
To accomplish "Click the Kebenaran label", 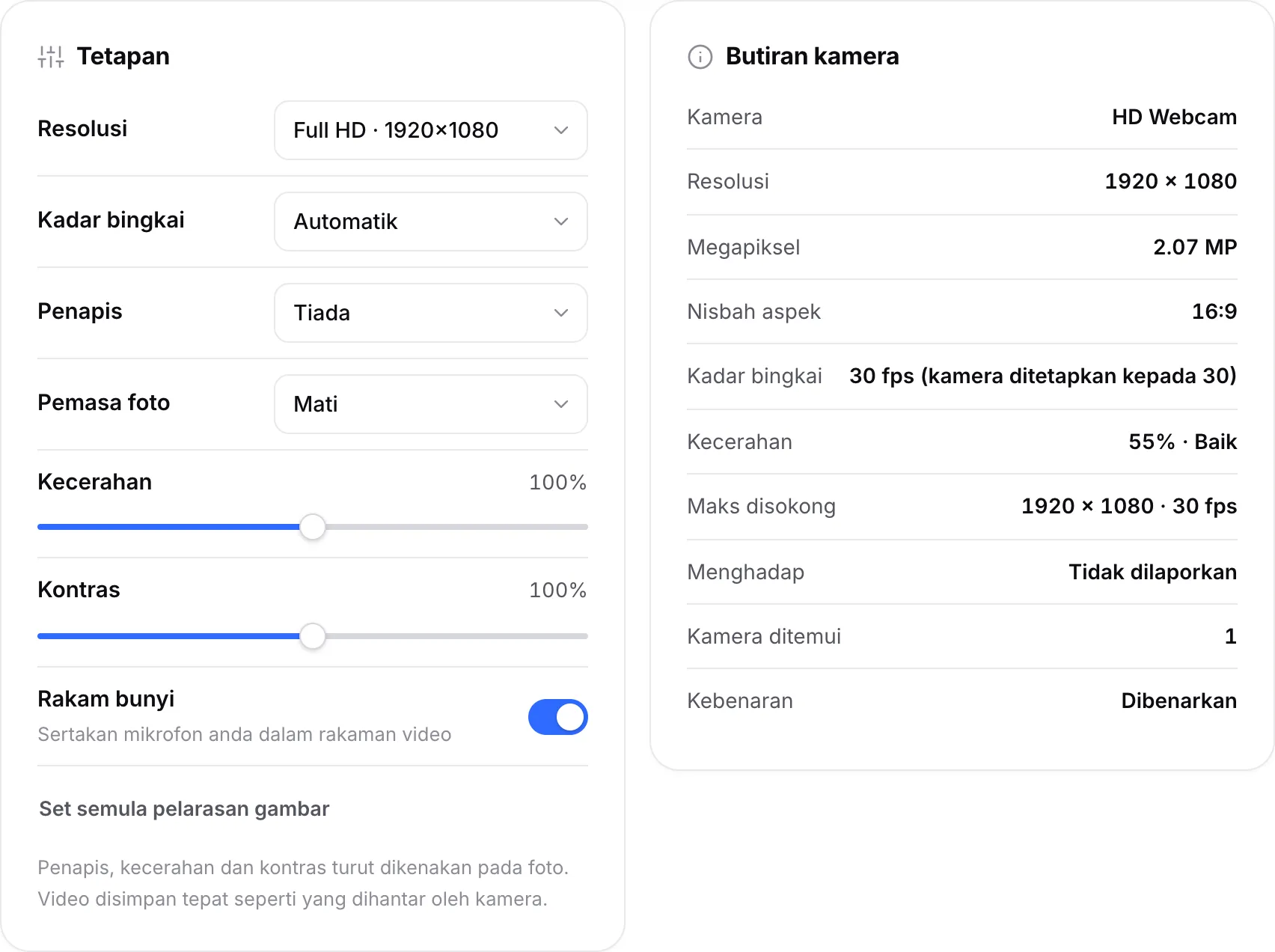I will click(x=740, y=701).
